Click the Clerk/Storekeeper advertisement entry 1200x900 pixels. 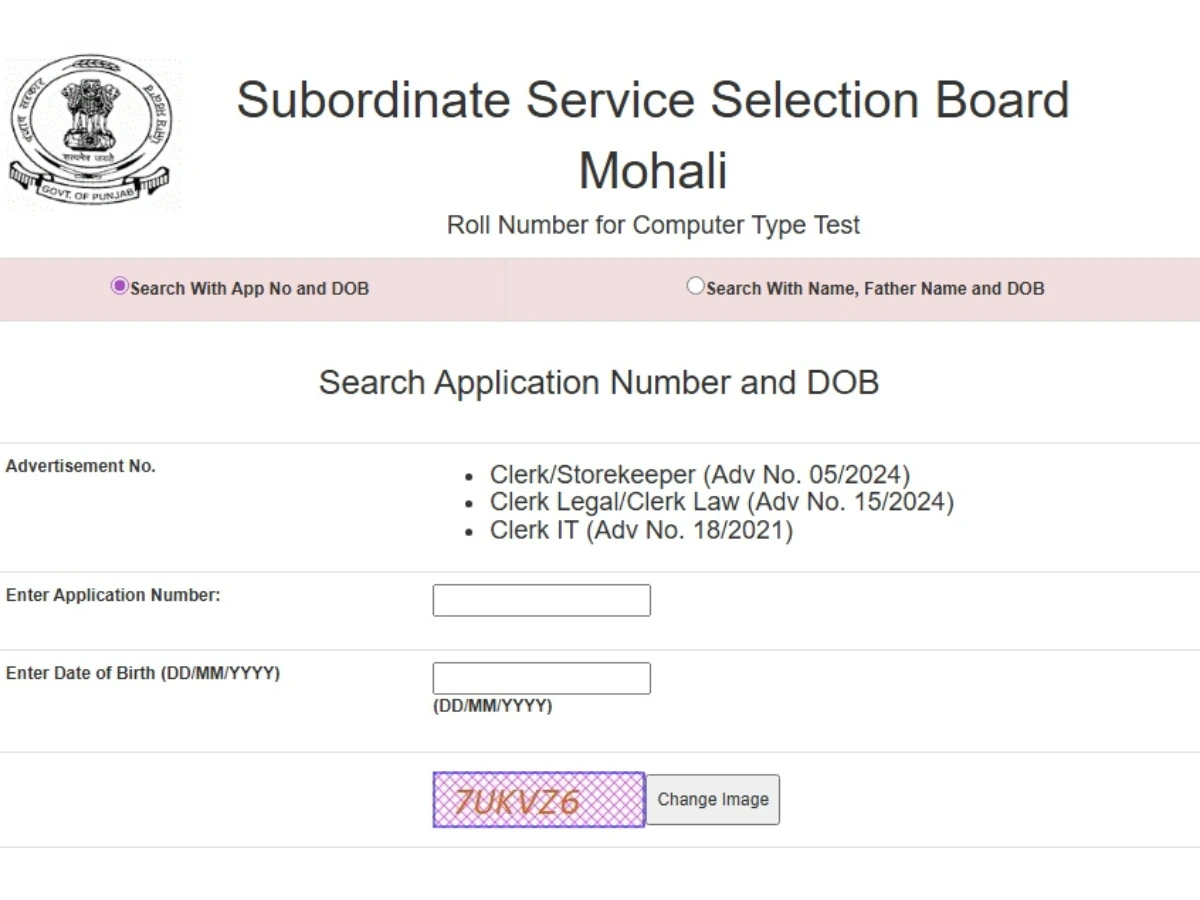(x=700, y=475)
